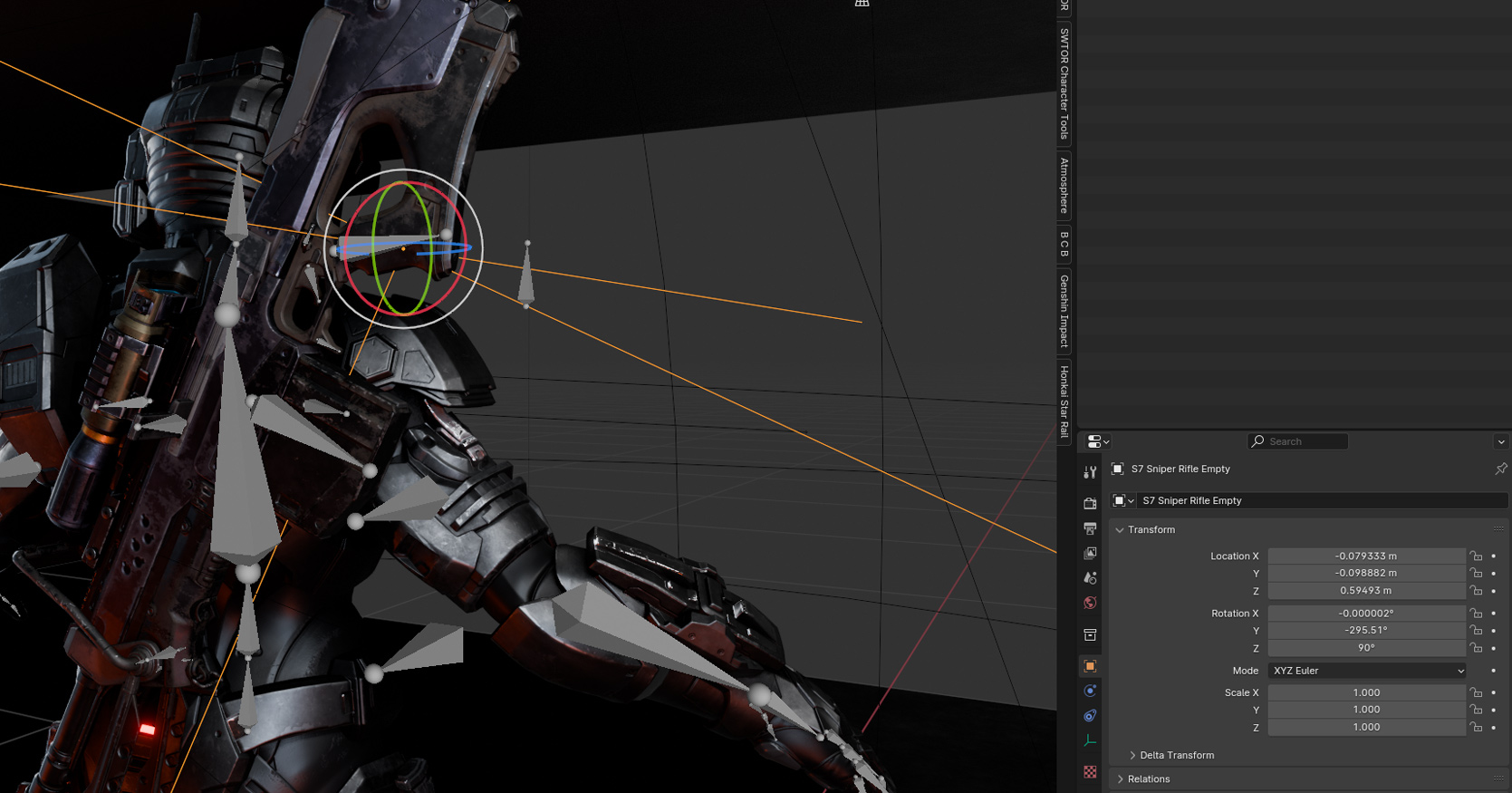Animate the Location Y property dot
Viewport: 1512px width, 793px height.
(1494, 573)
